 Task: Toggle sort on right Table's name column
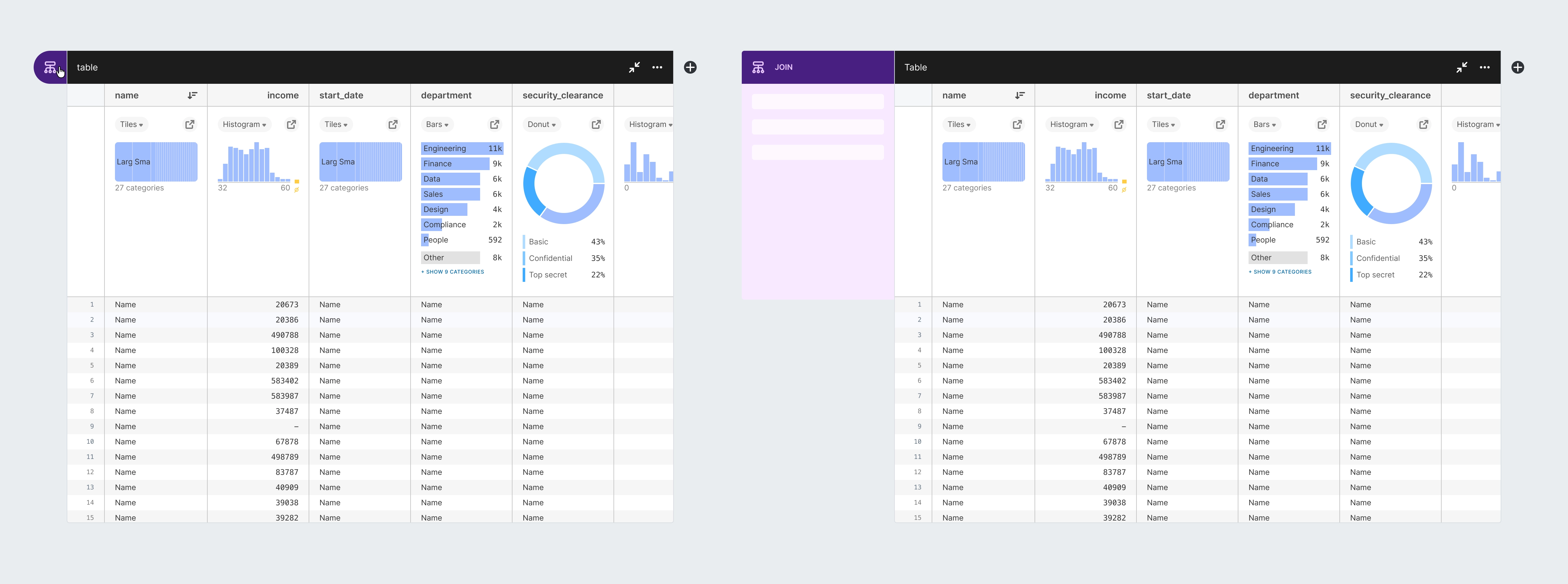point(1020,95)
